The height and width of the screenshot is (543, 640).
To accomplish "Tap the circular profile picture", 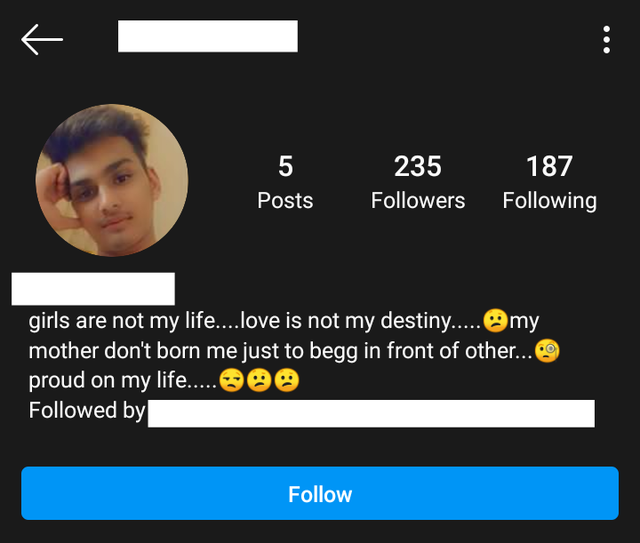I will [112, 180].
